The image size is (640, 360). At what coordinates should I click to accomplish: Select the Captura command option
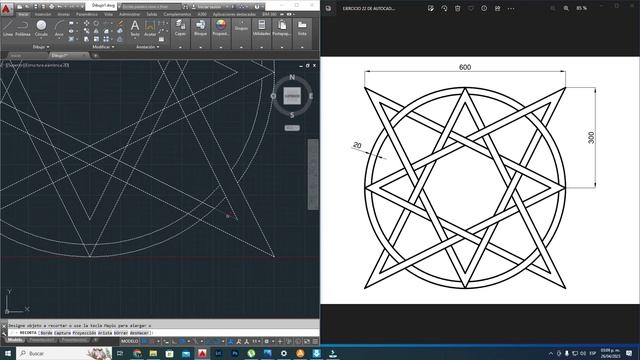[62, 333]
